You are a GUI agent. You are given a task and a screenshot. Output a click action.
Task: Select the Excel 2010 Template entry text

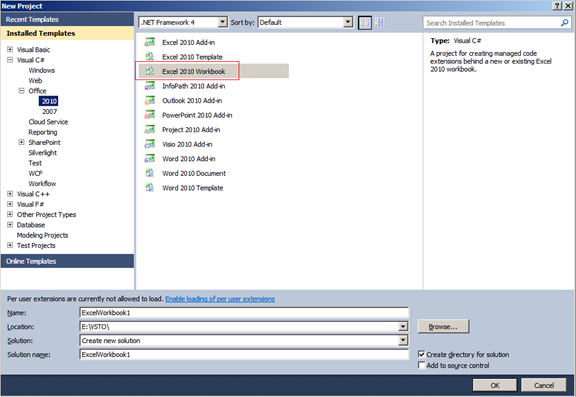pyautogui.click(x=192, y=57)
